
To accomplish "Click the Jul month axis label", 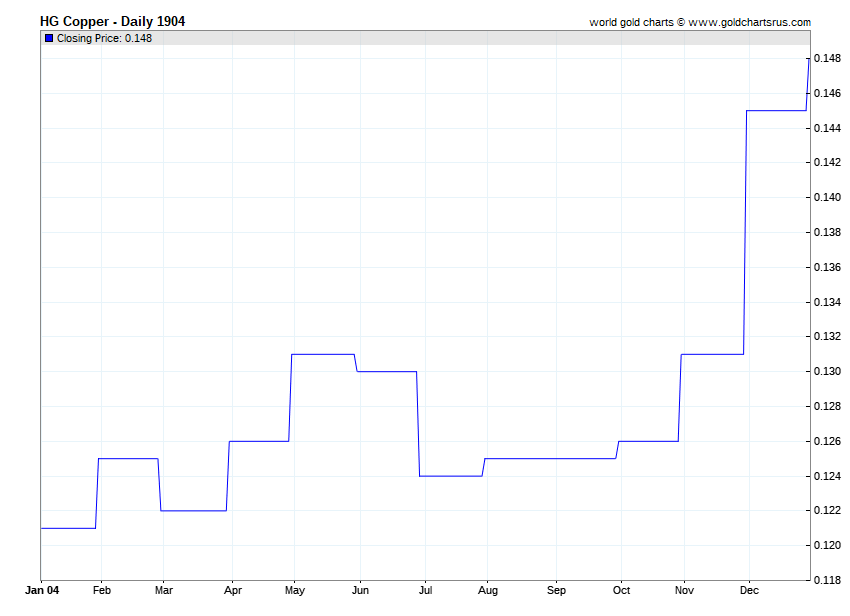I will [x=425, y=591].
